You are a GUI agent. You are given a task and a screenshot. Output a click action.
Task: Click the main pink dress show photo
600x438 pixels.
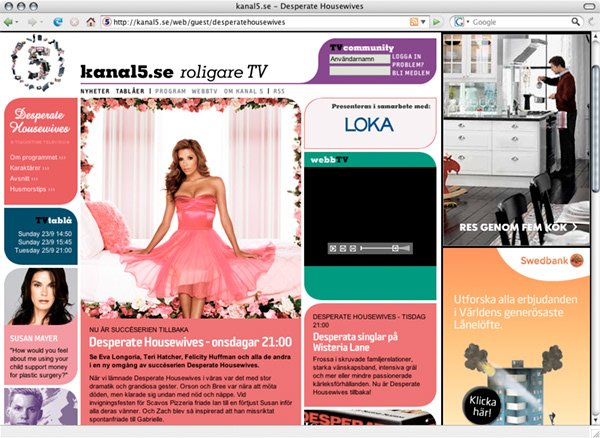coord(191,208)
